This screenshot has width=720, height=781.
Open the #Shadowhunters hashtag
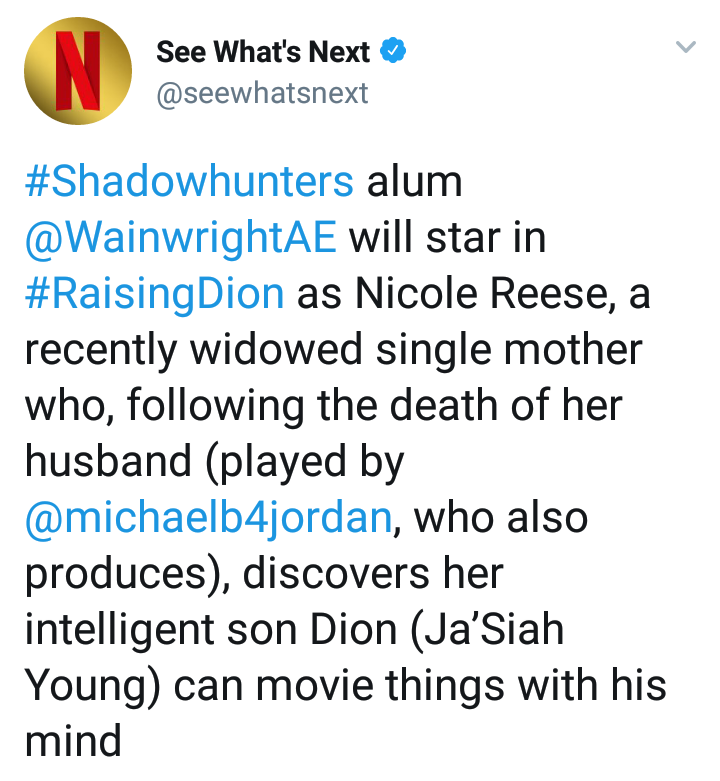[189, 182]
